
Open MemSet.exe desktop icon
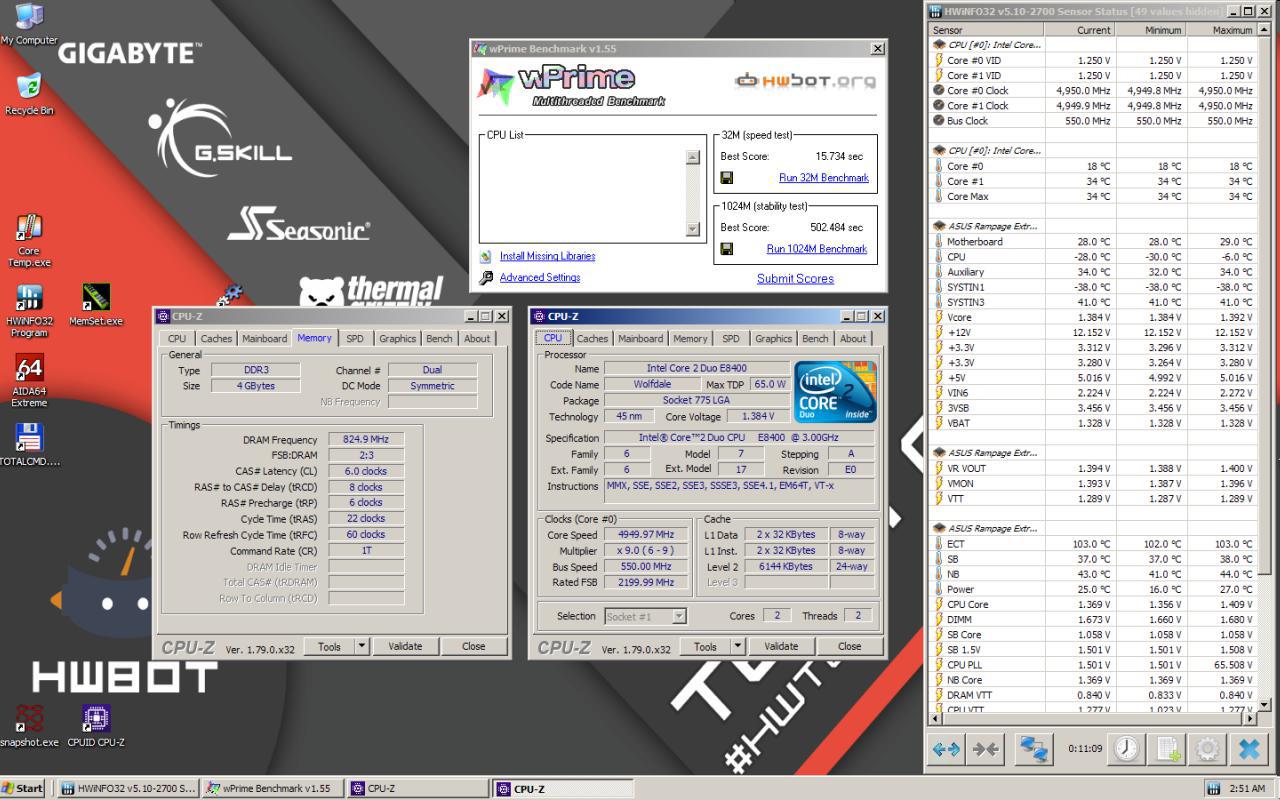coord(96,305)
